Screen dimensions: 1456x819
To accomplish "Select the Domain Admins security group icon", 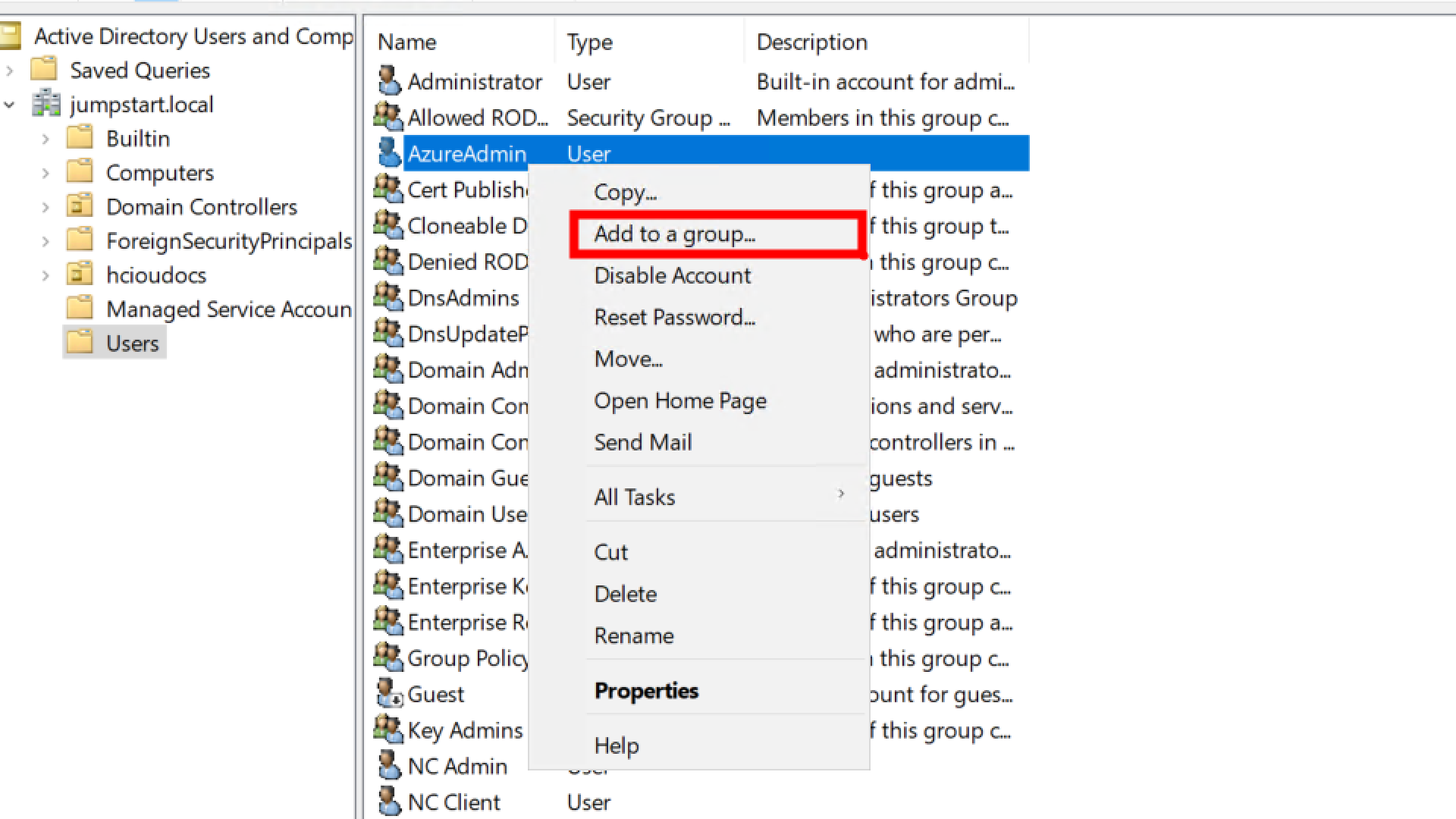I will 388,369.
